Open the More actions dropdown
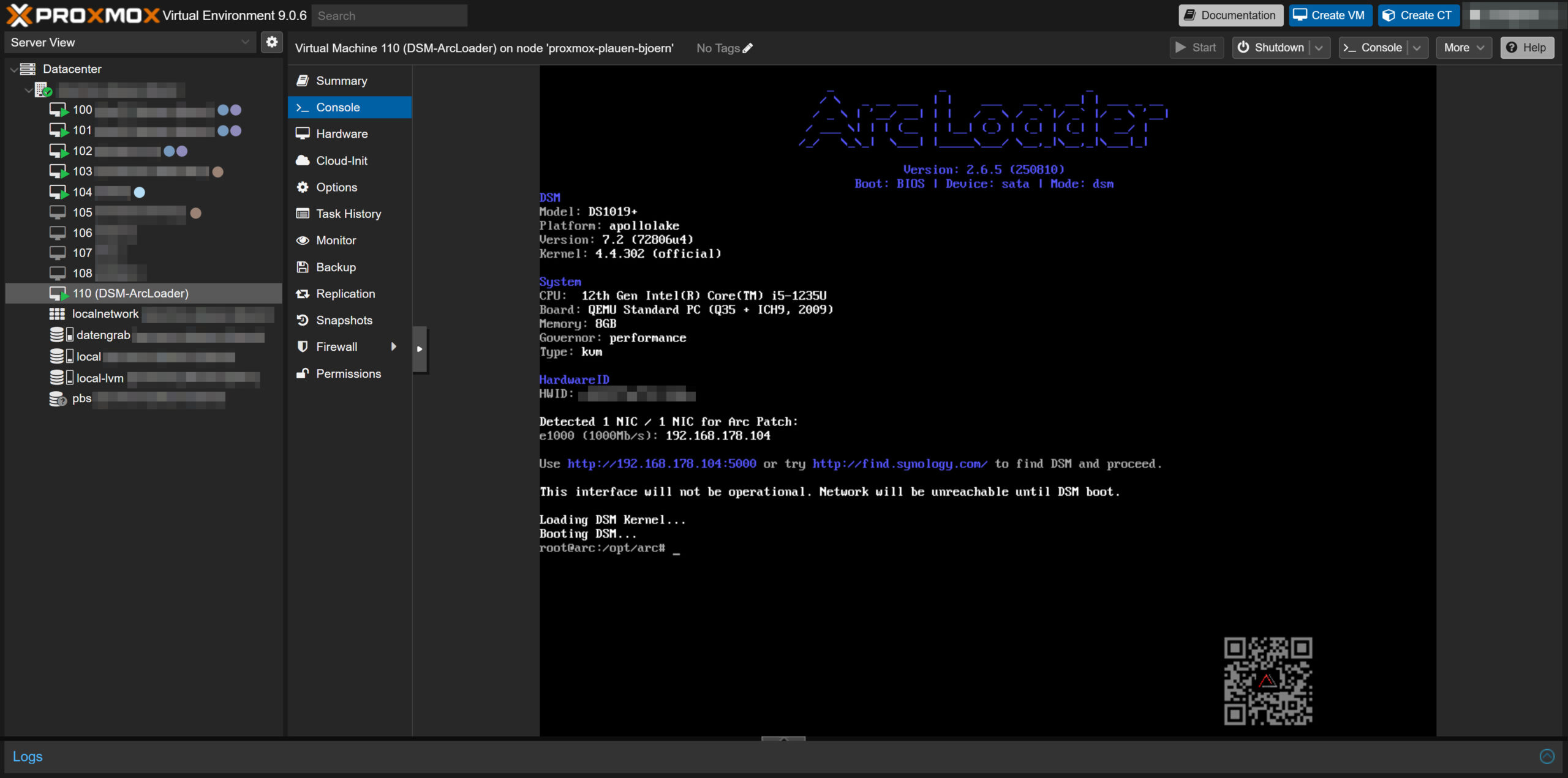Screen dimensions: 1568x778 pyautogui.click(x=1464, y=48)
